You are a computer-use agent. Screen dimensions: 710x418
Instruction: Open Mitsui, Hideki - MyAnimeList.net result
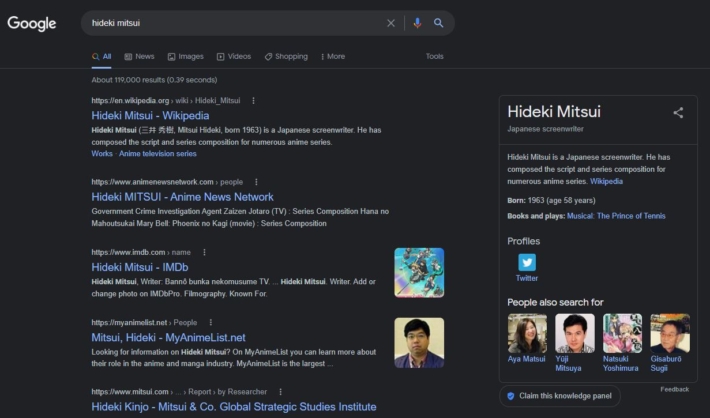168,337
